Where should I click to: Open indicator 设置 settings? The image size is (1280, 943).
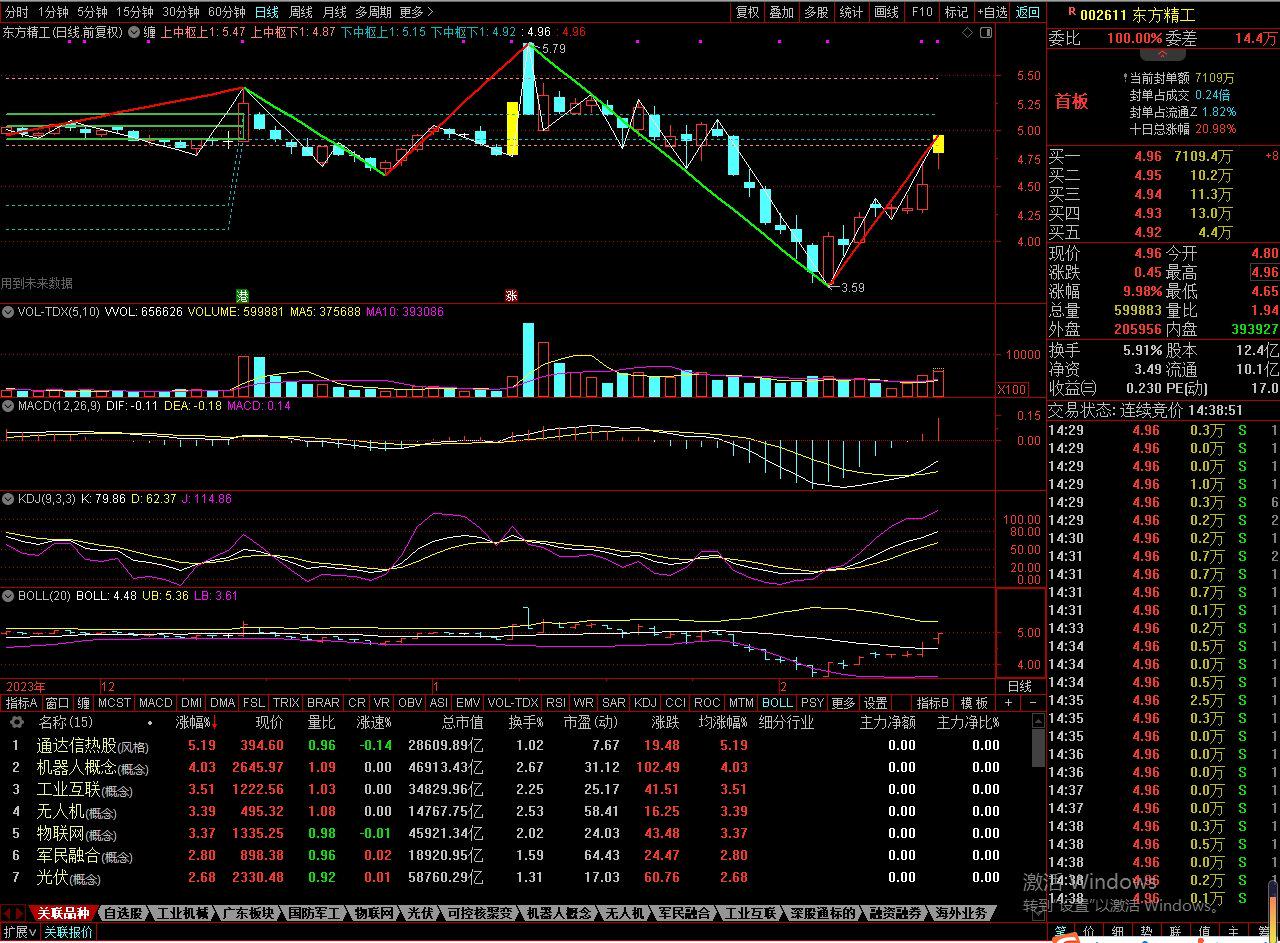tap(876, 703)
